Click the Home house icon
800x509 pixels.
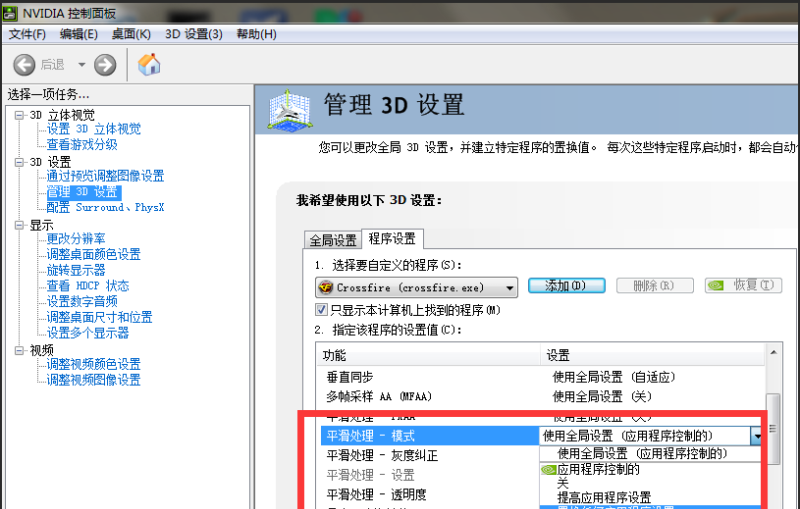pyautogui.click(x=149, y=65)
